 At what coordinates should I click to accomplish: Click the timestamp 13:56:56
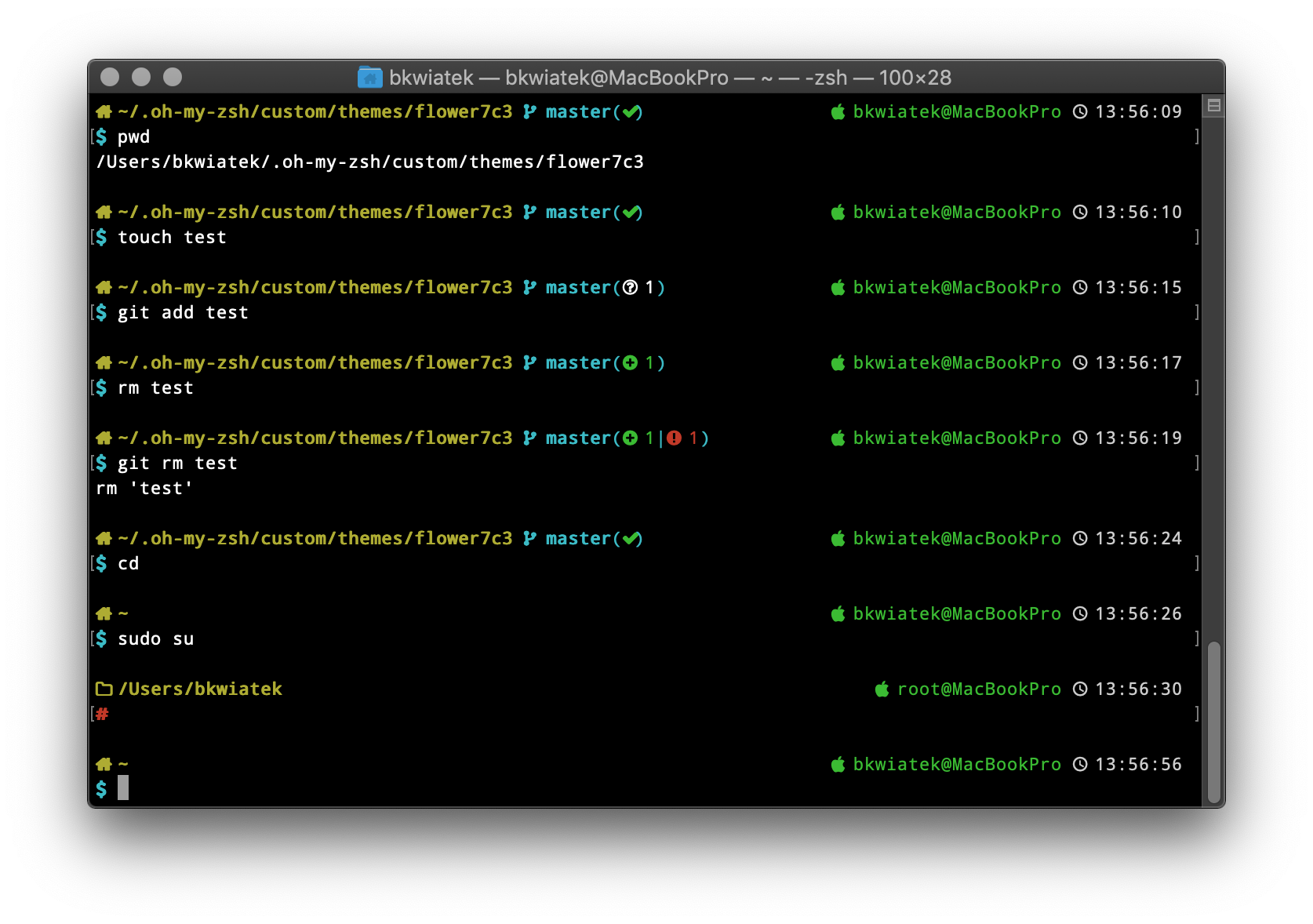click(1138, 764)
